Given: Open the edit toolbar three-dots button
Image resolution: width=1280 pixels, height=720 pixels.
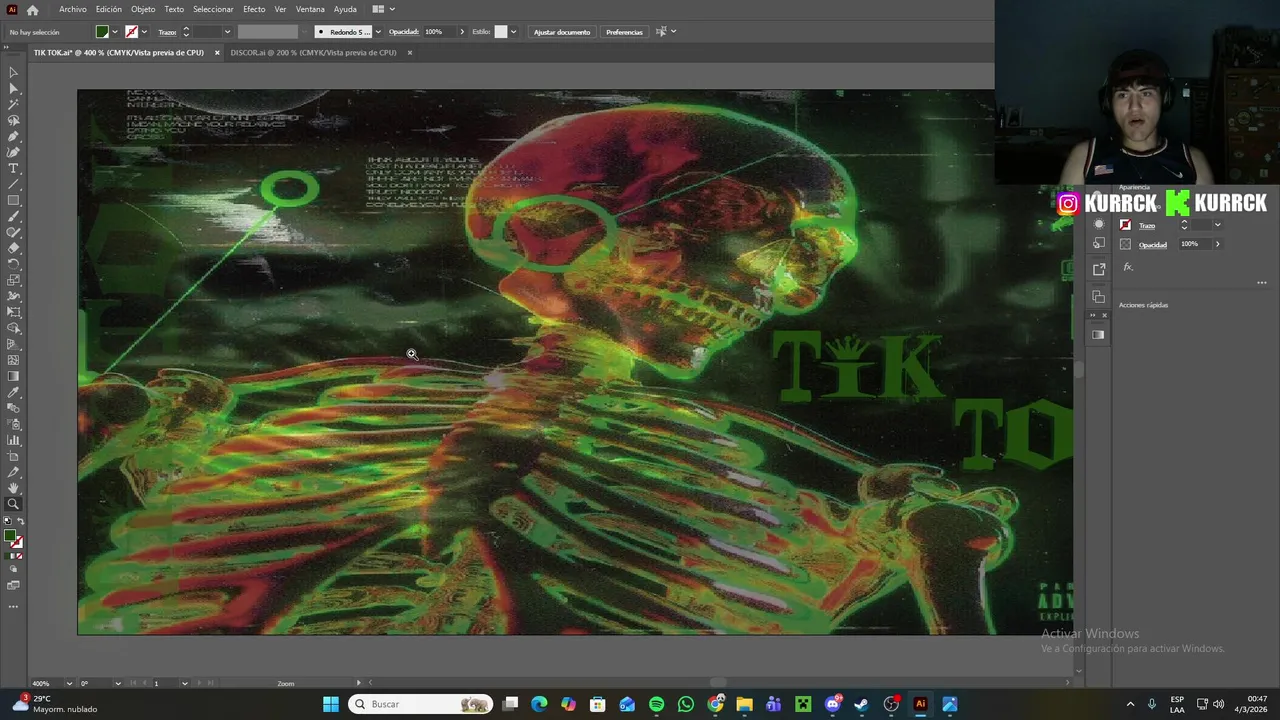Looking at the screenshot, I should pyautogui.click(x=13, y=606).
